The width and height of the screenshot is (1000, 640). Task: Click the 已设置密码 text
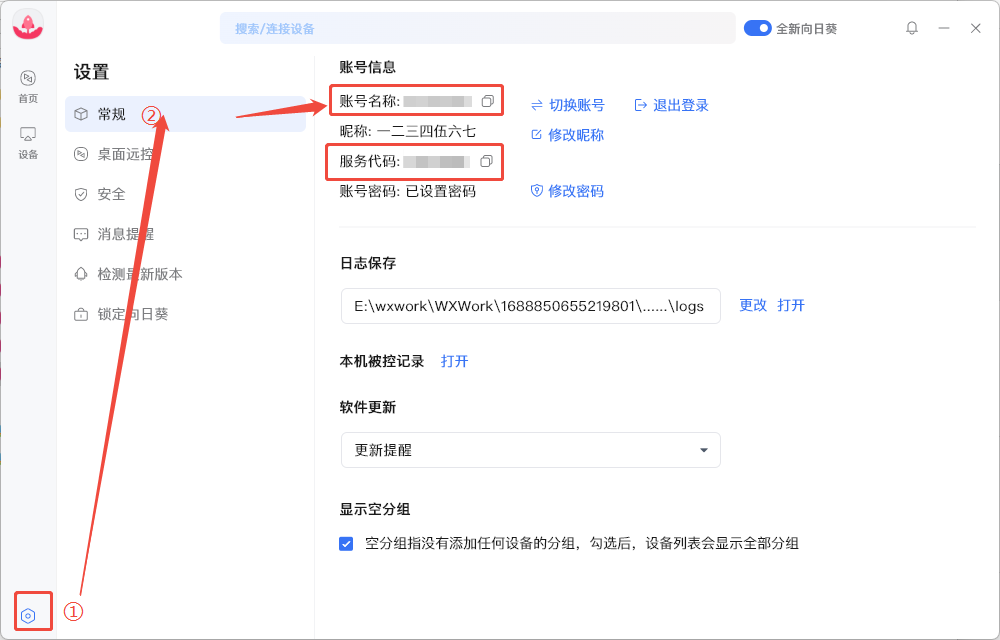click(441, 191)
